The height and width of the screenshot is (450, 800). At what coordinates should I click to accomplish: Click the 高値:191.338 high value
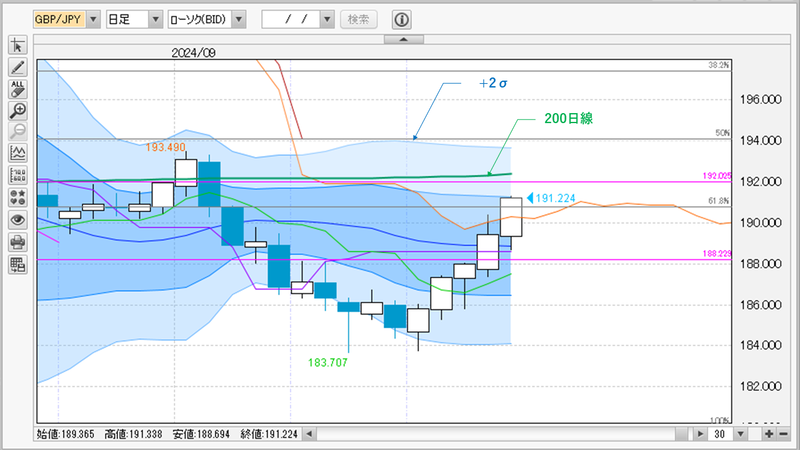(x=133, y=434)
